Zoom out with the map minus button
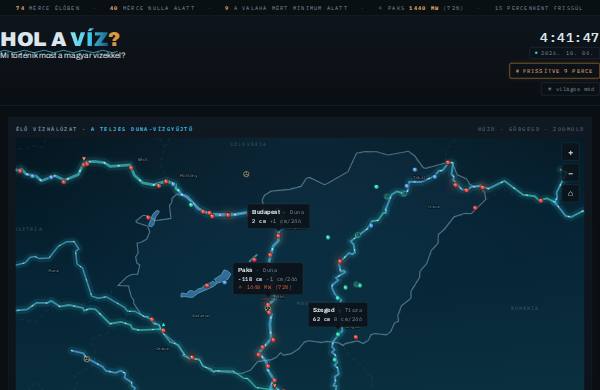The height and width of the screenshot is (390, 600). 570,173
